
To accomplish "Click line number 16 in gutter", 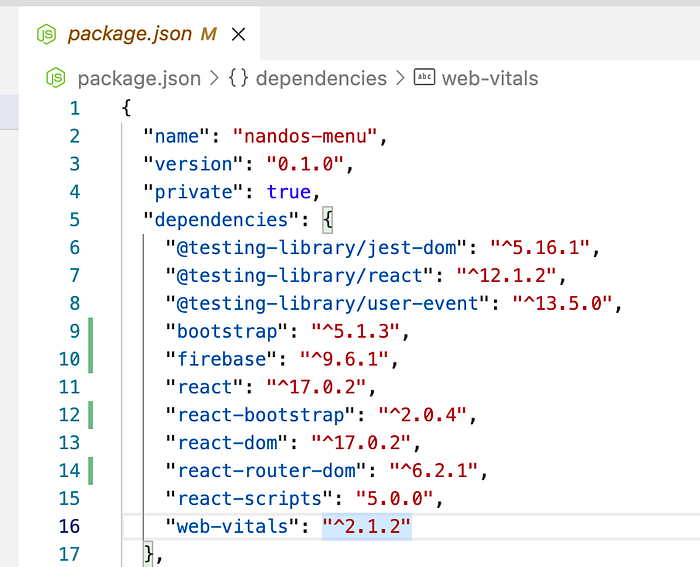I will click(x=69, y=526).
